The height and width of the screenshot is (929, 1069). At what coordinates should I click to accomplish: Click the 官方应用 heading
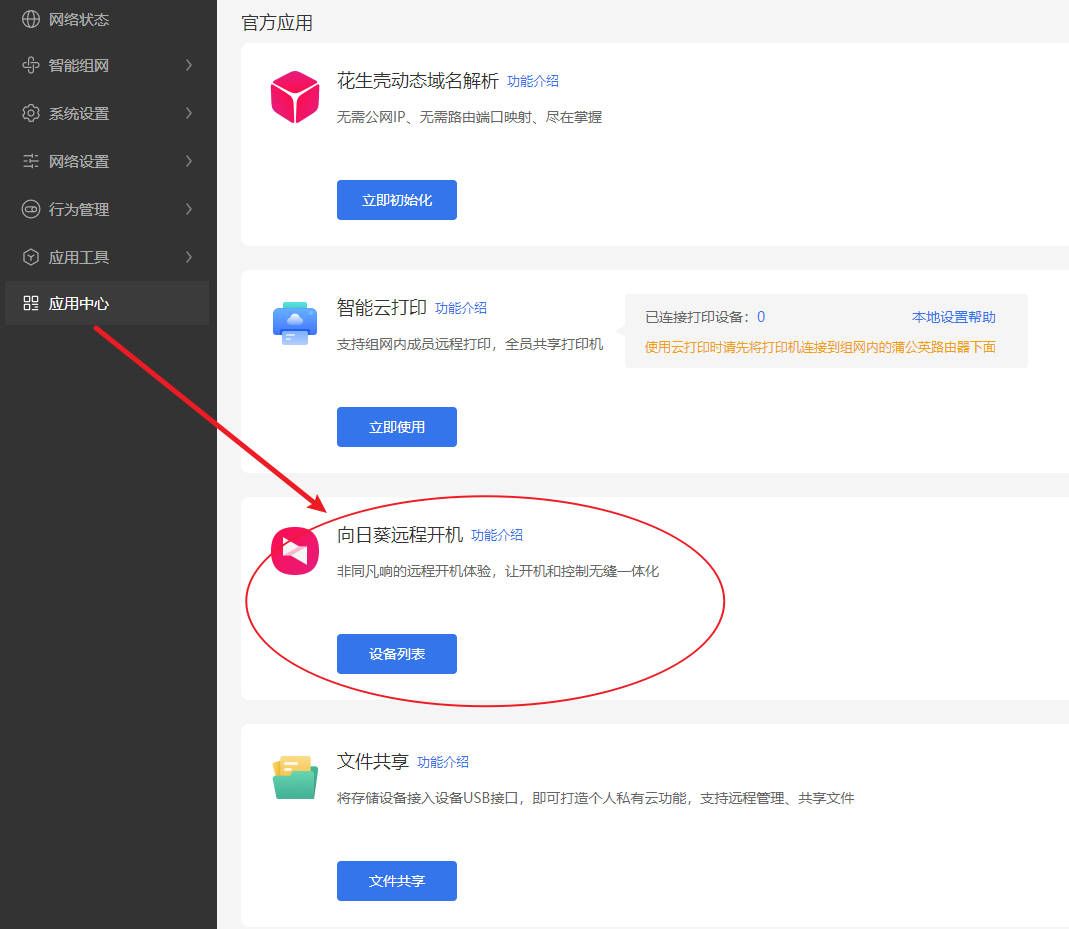[x=277, y=22]
